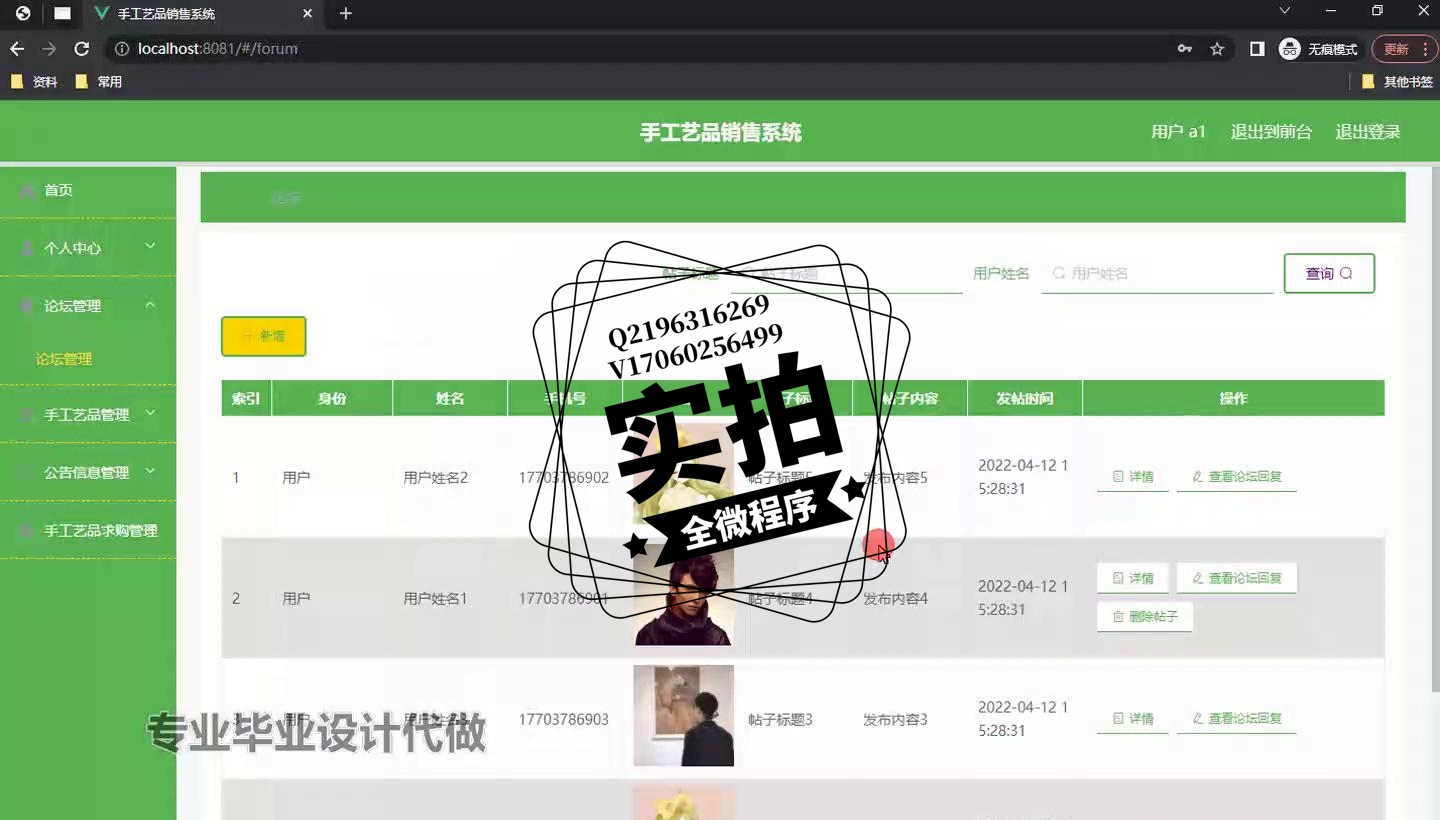
Task: Click 查看论坛回复 for 帖子标题5 row
Action: (1236, 477)
